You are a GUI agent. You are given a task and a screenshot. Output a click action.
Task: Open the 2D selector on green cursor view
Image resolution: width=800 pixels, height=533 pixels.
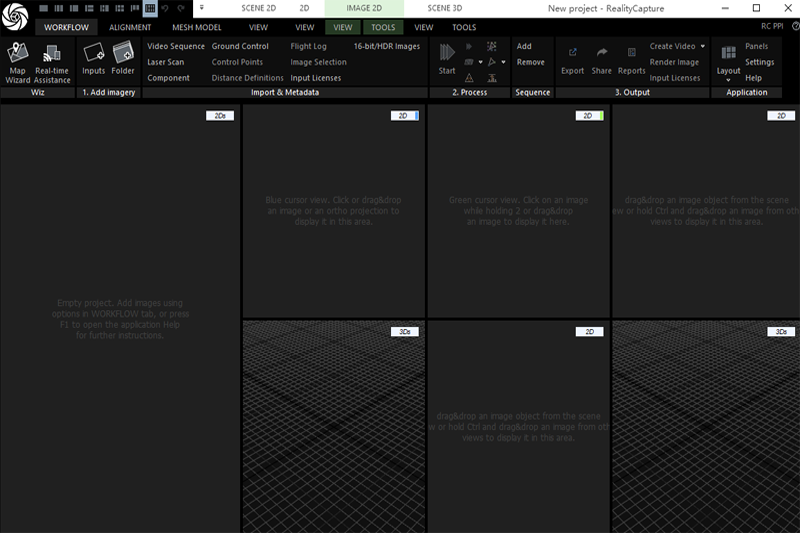click(589, 116)
